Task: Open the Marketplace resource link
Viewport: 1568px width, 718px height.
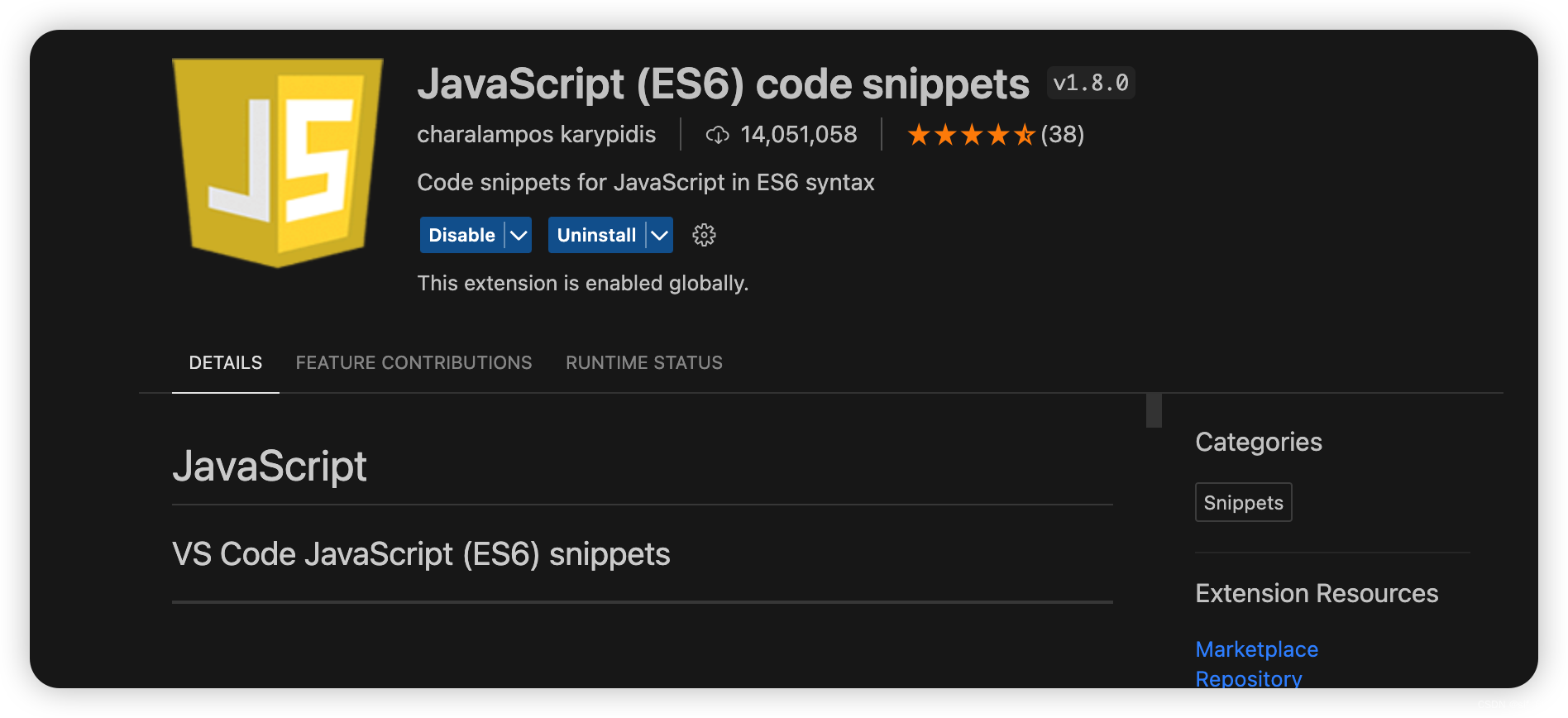Action: pos(1257,649)
